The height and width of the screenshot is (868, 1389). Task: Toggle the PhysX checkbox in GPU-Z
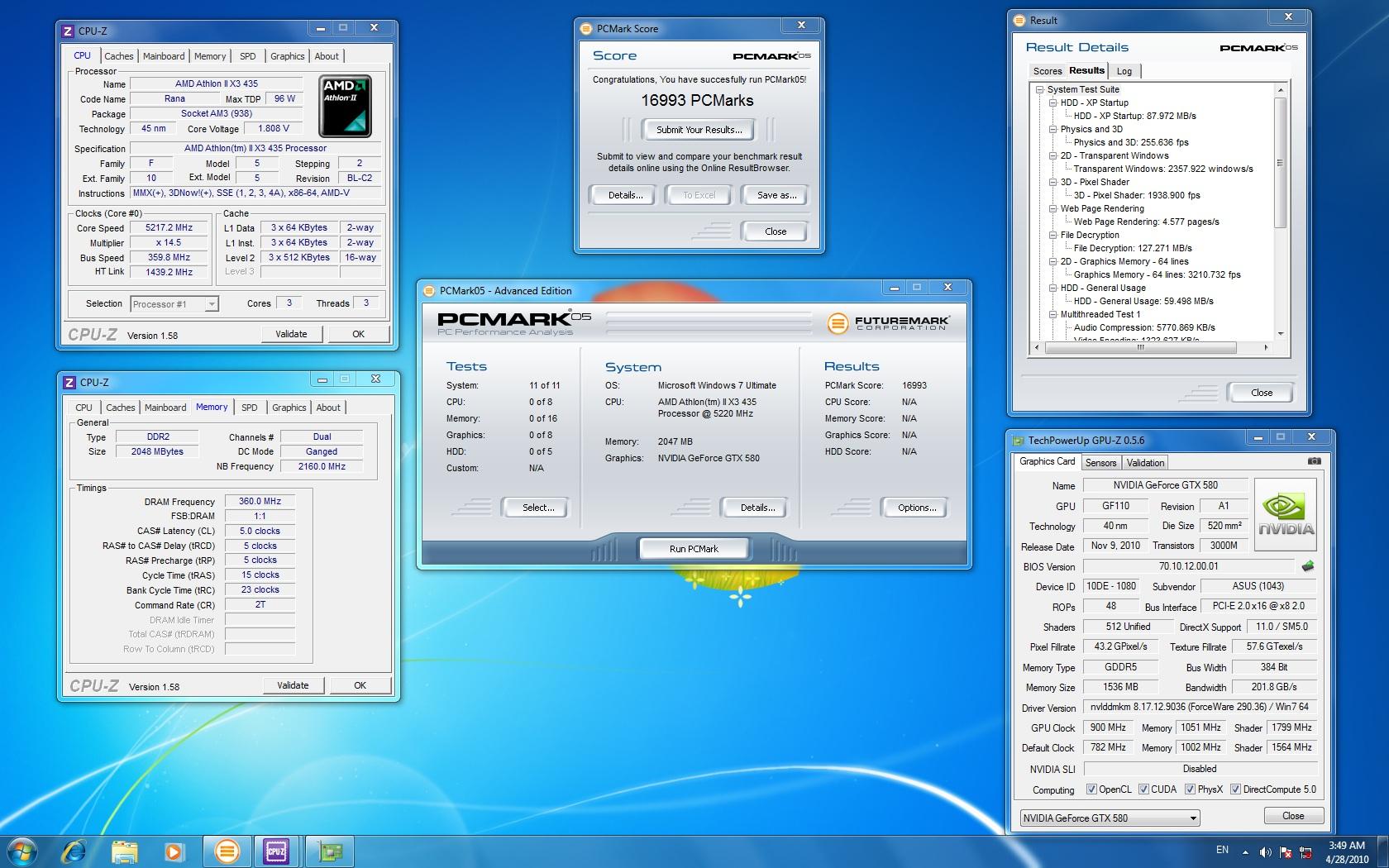pos(1190,789)
